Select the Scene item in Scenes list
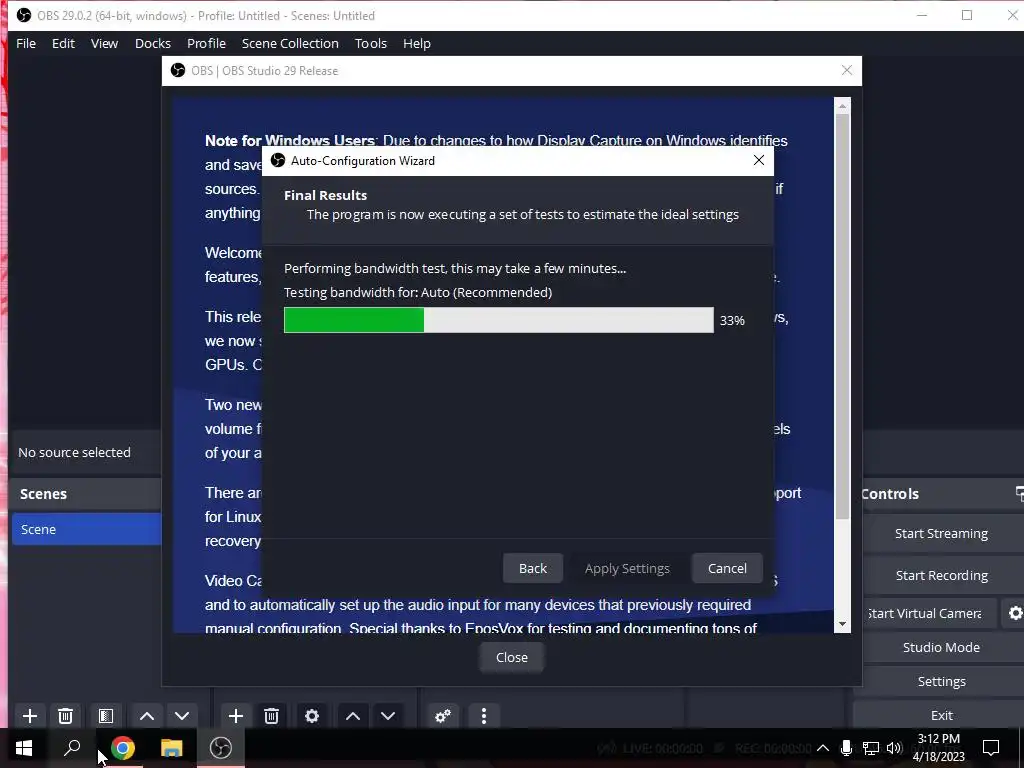1024x768 pixels. 87,529
